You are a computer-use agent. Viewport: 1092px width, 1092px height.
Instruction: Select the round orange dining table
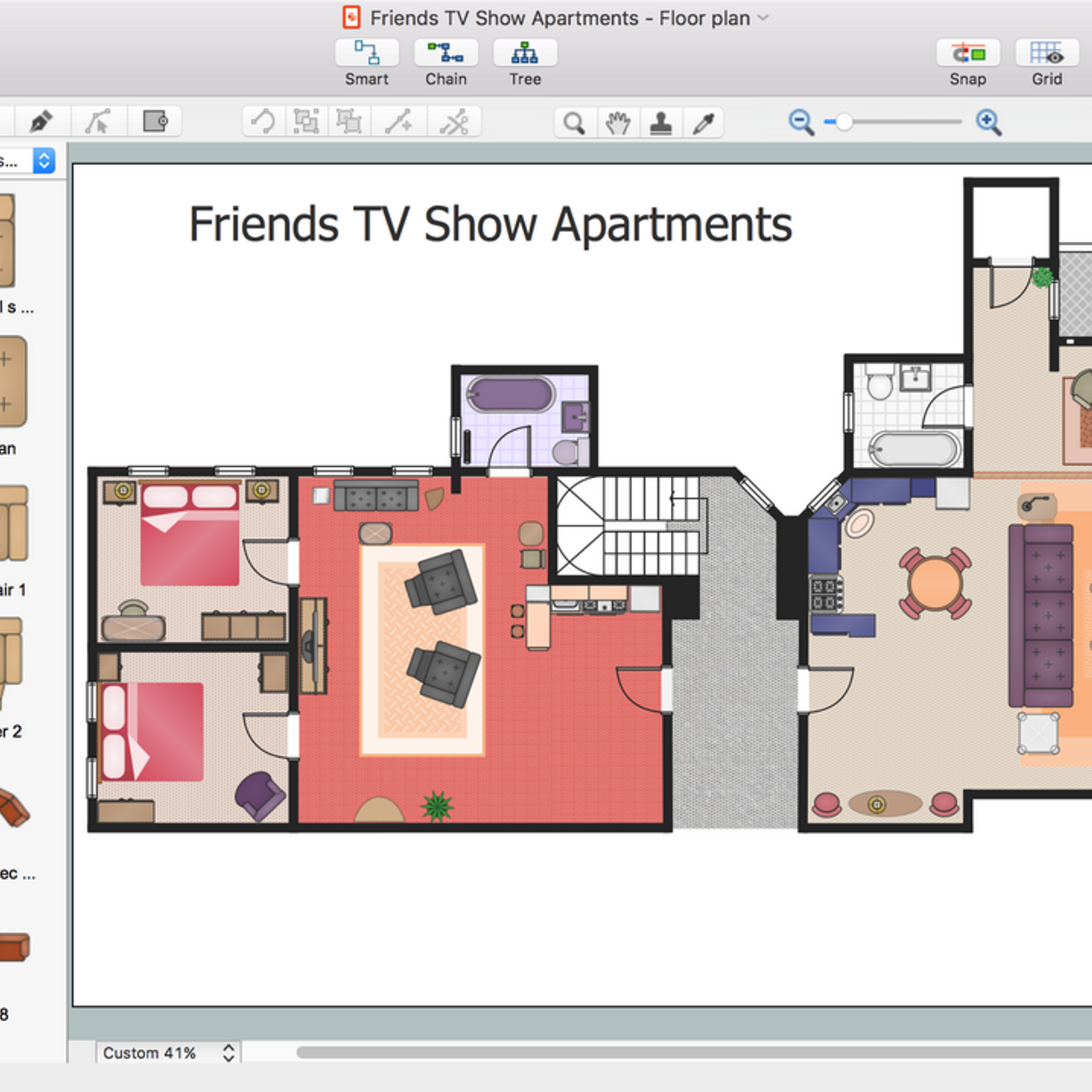[x=935, y=584]
